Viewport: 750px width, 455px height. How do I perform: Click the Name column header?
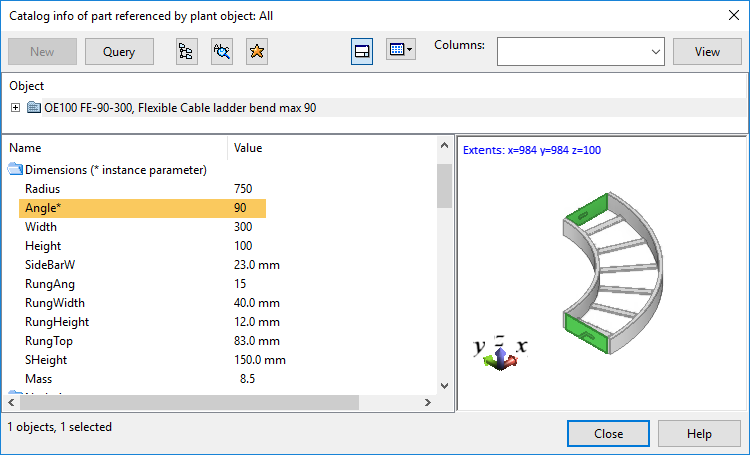(x=115, y=148)
